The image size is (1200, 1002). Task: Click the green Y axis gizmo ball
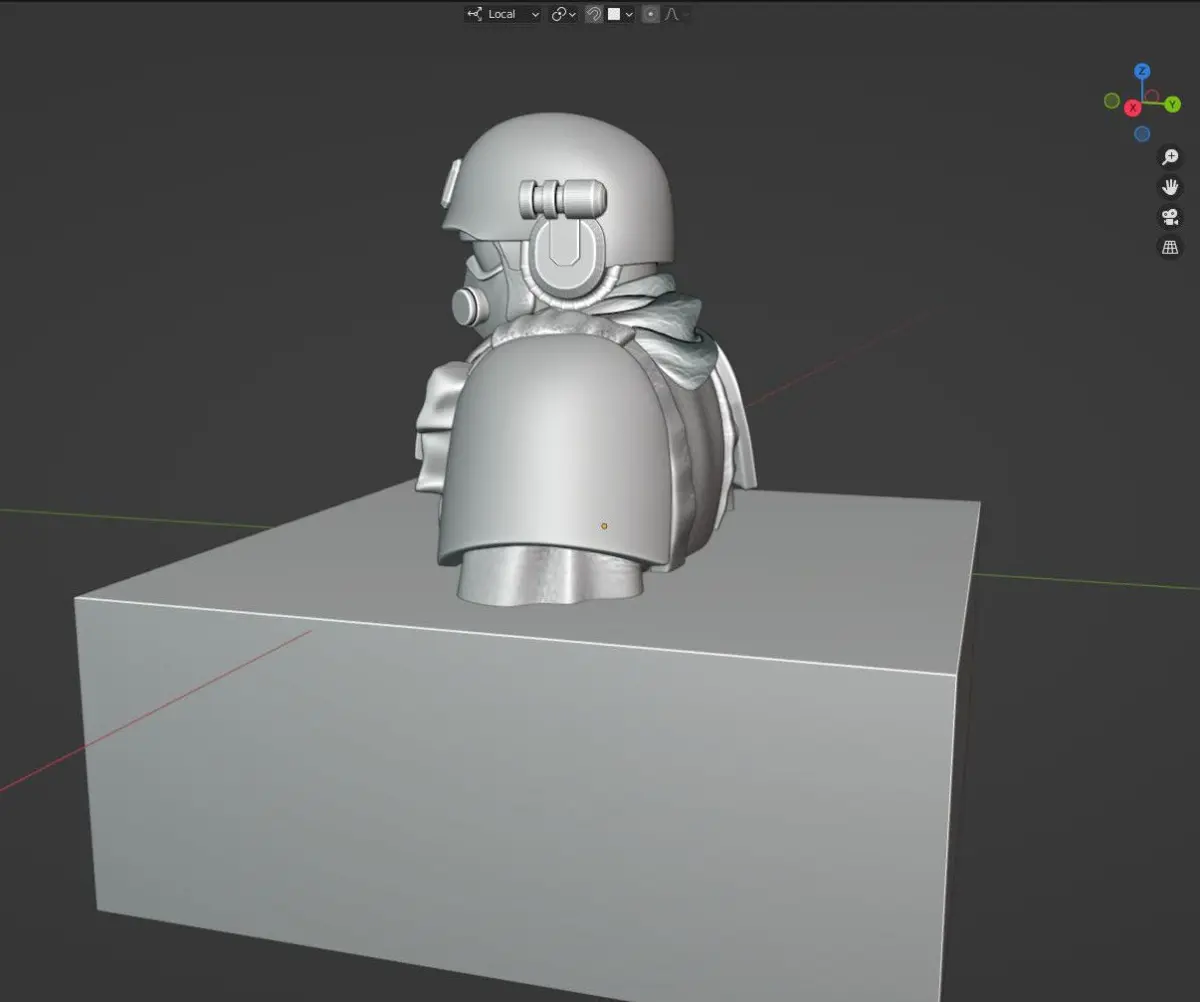[1172, 104]
